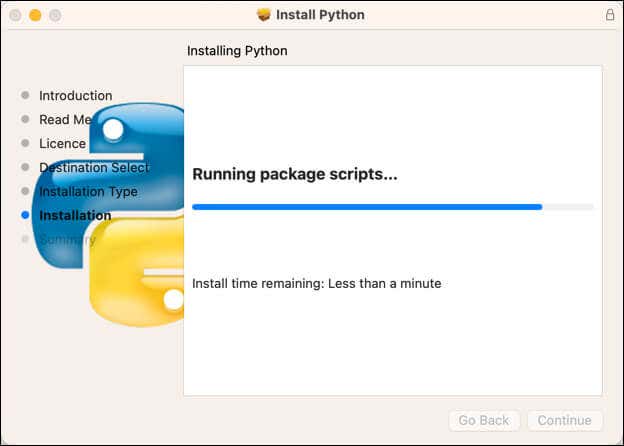Click the package box icon beside title
This screenshot has width=624, height=446.
(263, 15)
